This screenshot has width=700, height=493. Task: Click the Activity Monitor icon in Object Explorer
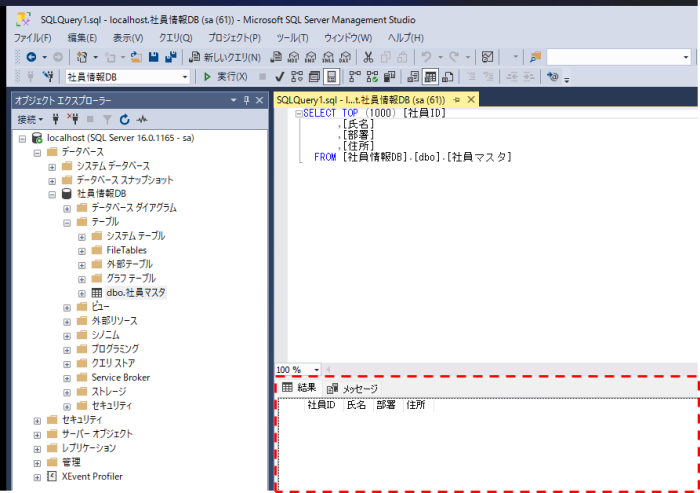pyautogui.click(x=142, y=119)
